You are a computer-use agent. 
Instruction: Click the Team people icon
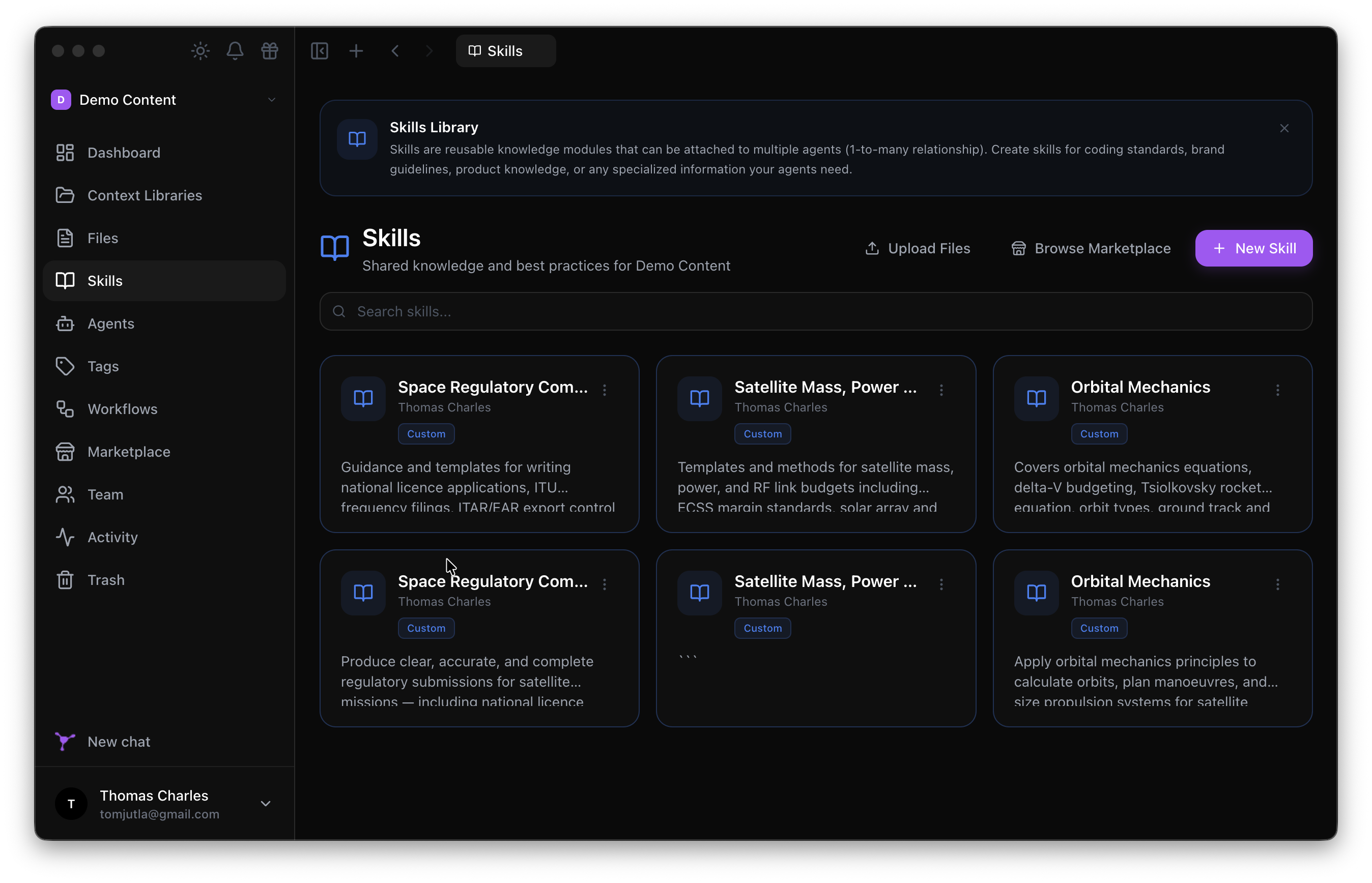(x=65, y=494)
